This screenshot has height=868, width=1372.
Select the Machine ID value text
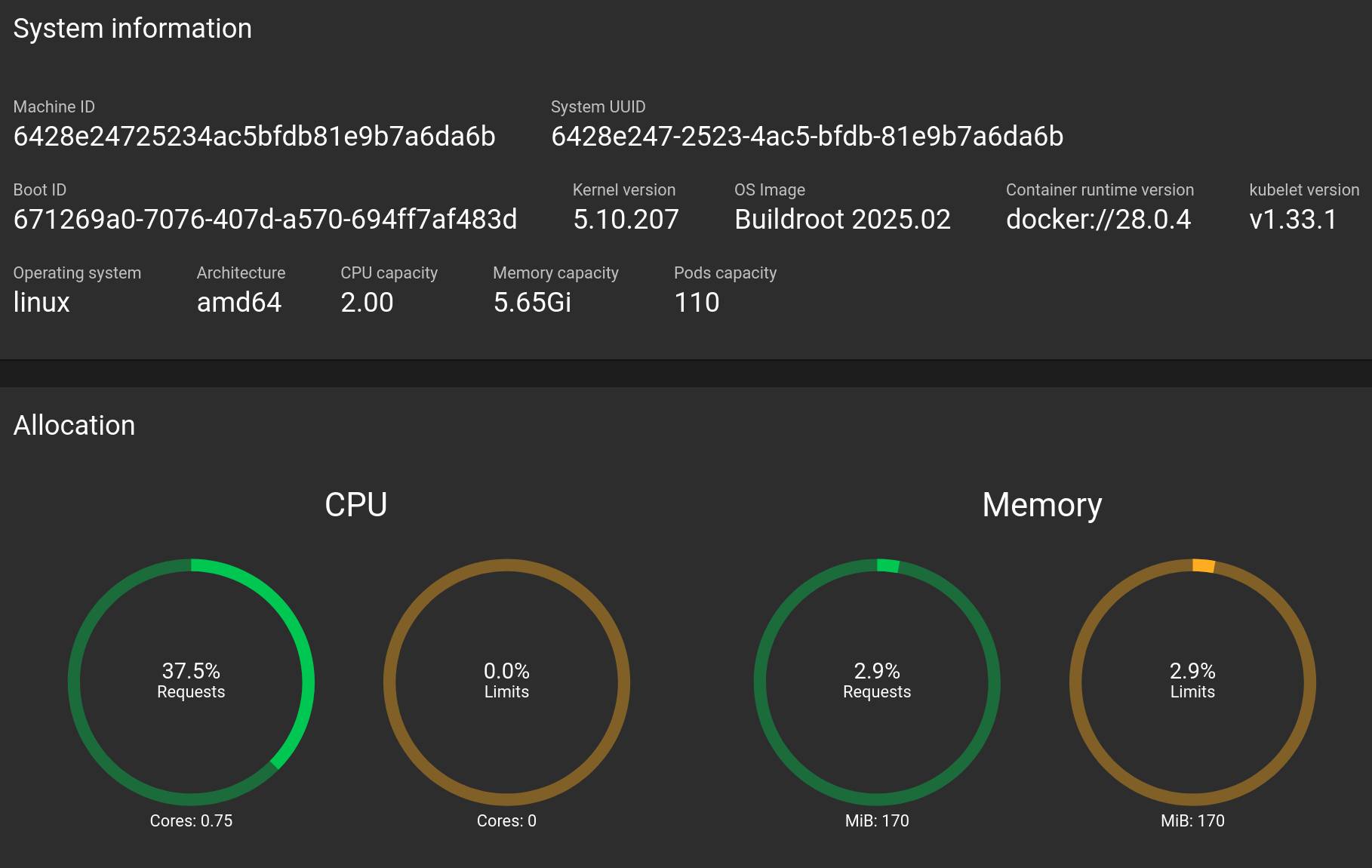coord(255,138)
